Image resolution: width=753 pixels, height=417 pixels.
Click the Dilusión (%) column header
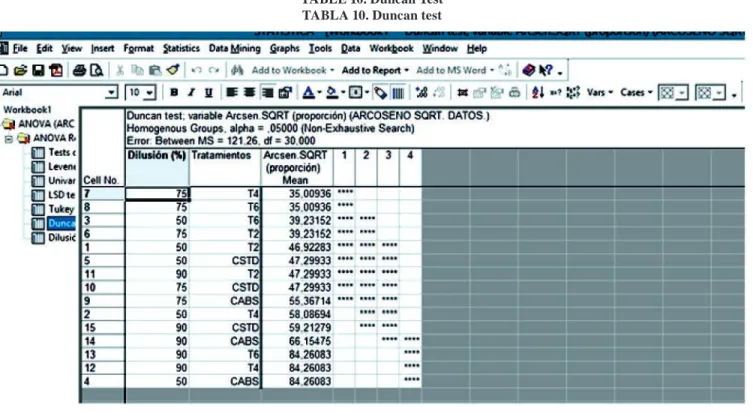point(157,167)
